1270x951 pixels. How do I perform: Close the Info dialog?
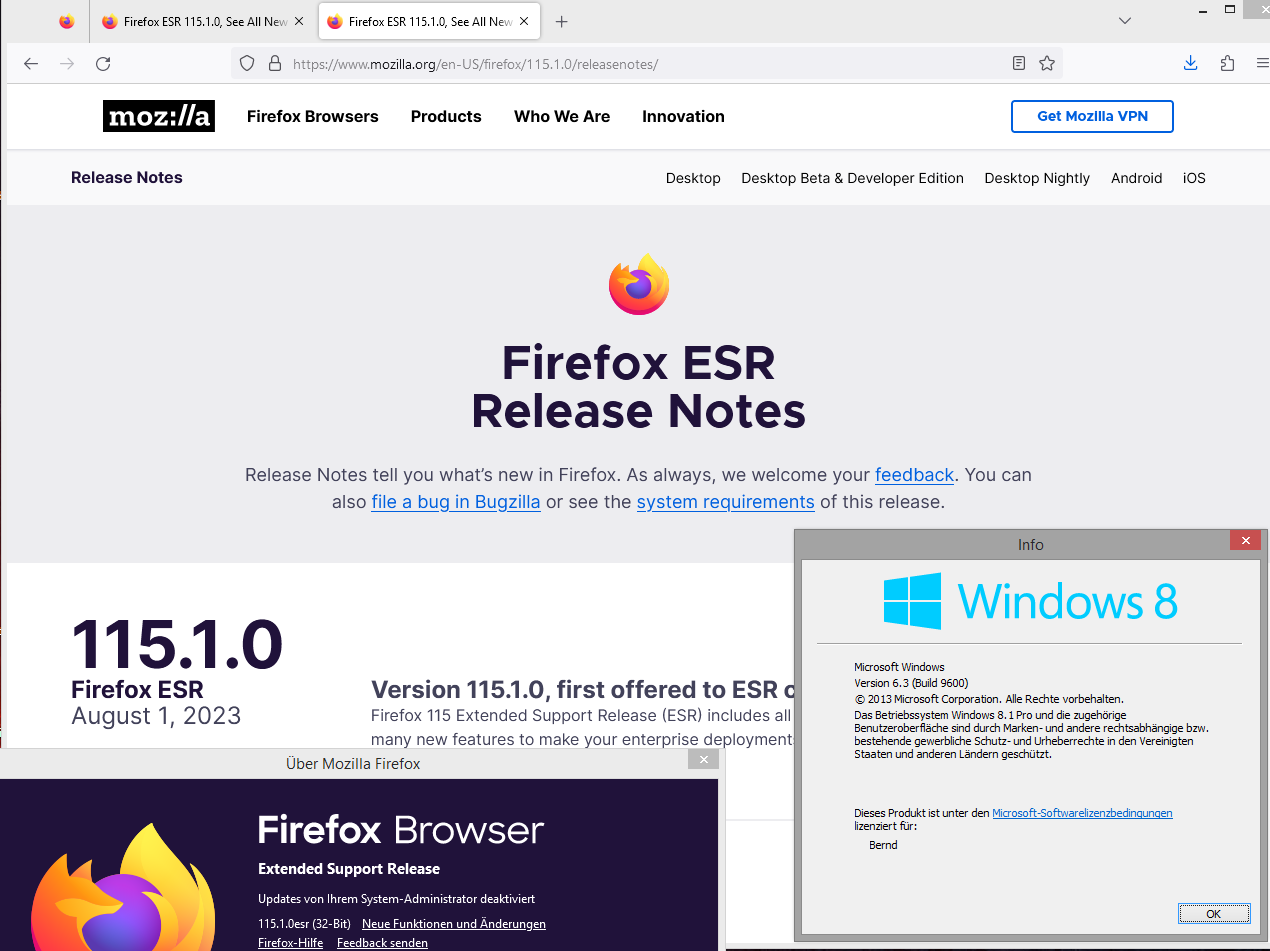(x=1245, y=541)
